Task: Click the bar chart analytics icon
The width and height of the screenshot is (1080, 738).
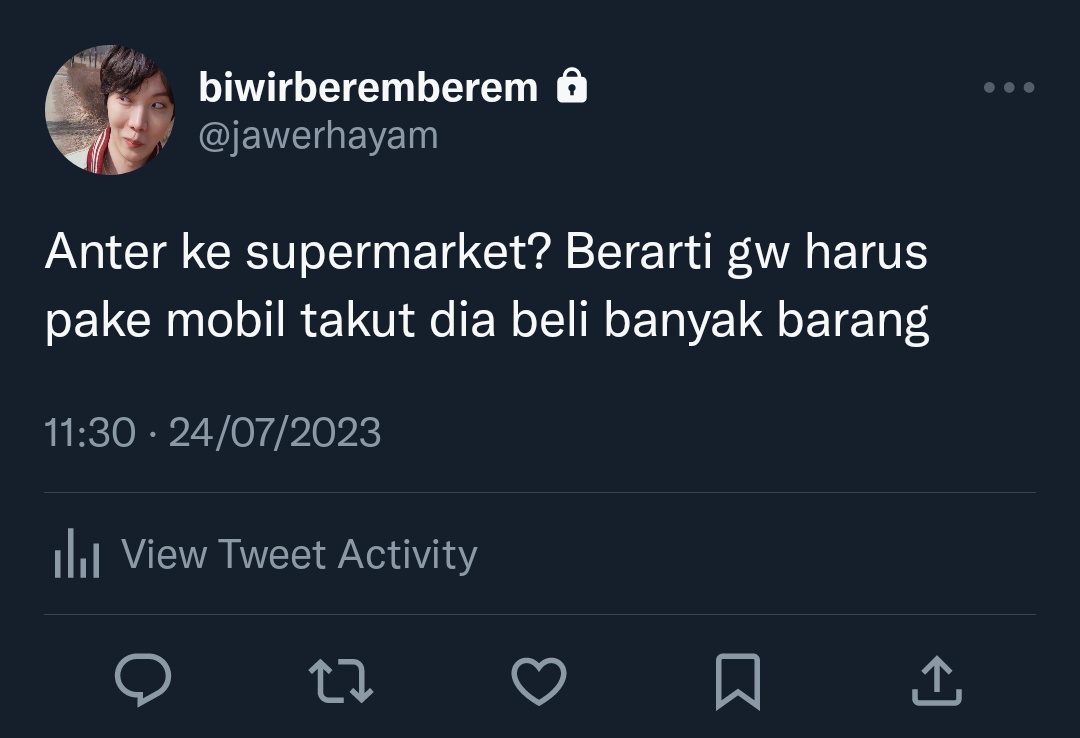Action: [x=77, y=553]
